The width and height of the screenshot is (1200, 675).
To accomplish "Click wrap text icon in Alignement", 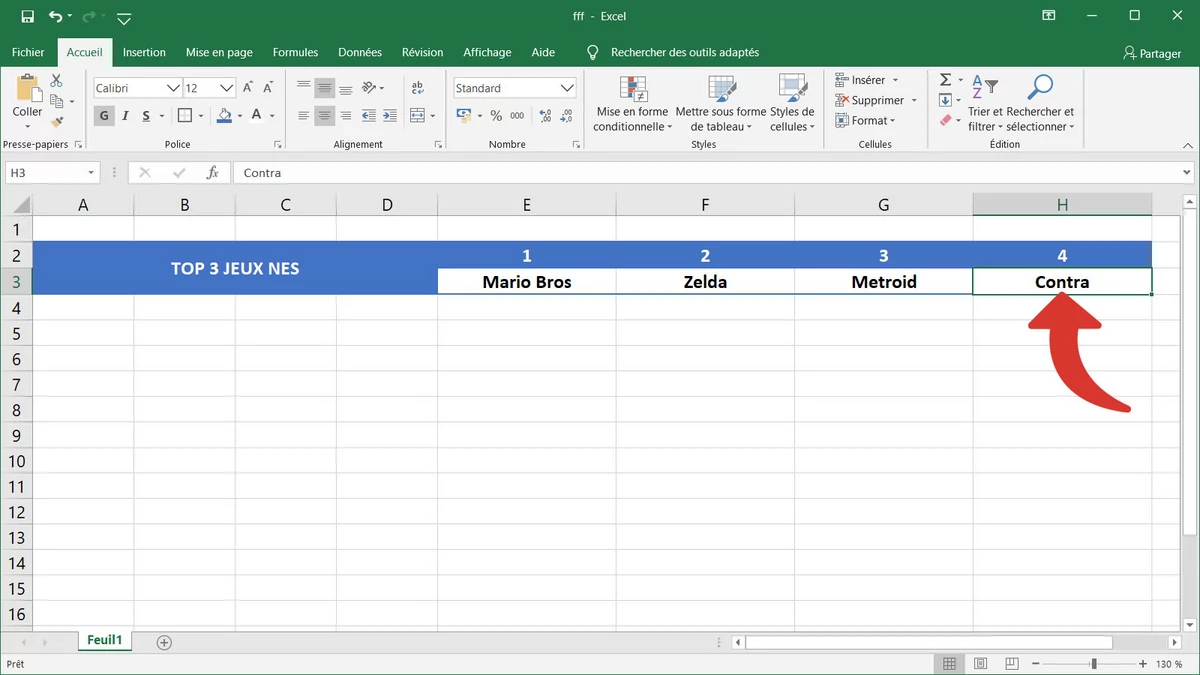I will click(x=416, y=88).
